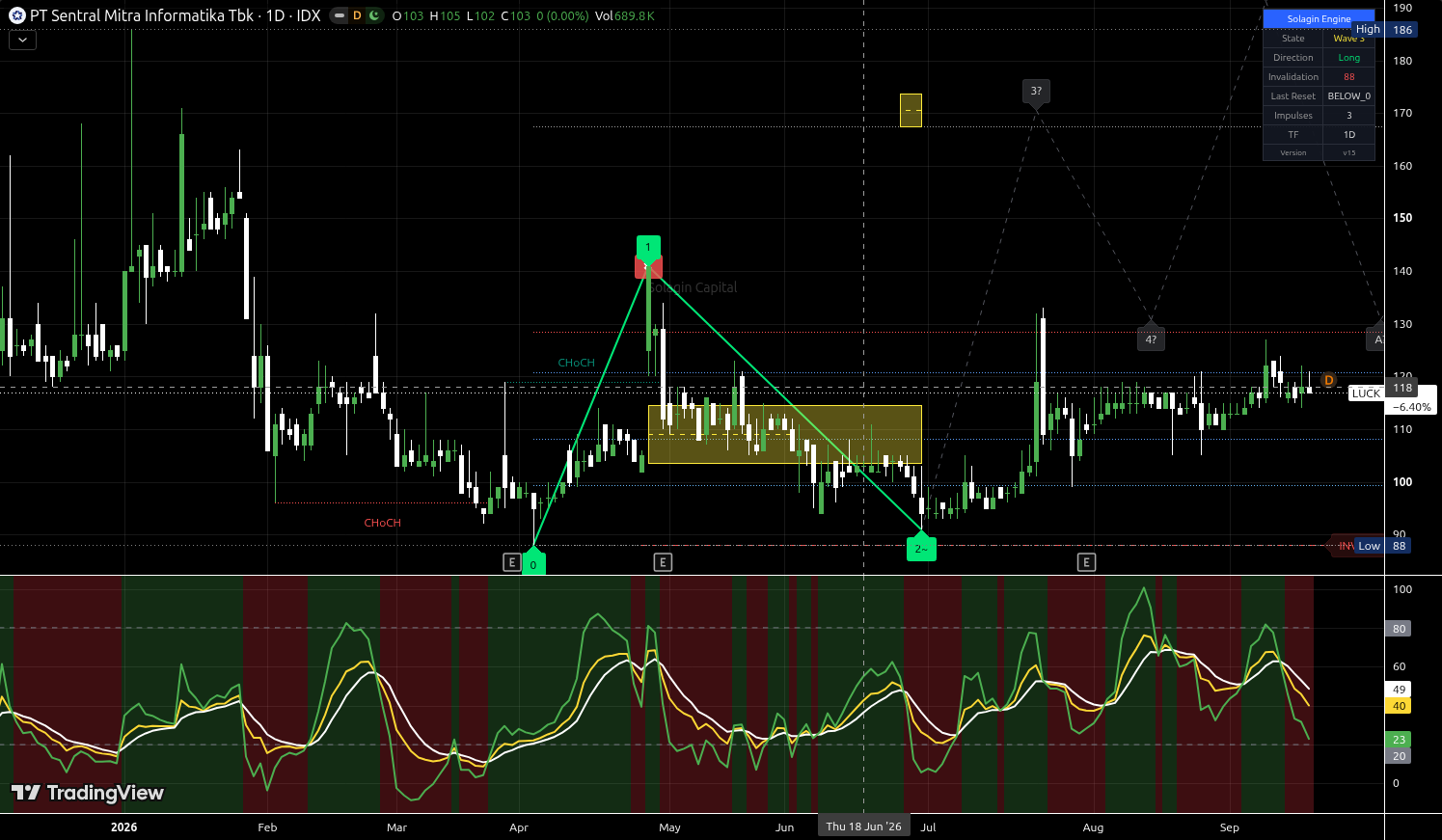Click the Solagin Engine table header
This screenshot has height=840, width=1442.
tap(1319, 18)
